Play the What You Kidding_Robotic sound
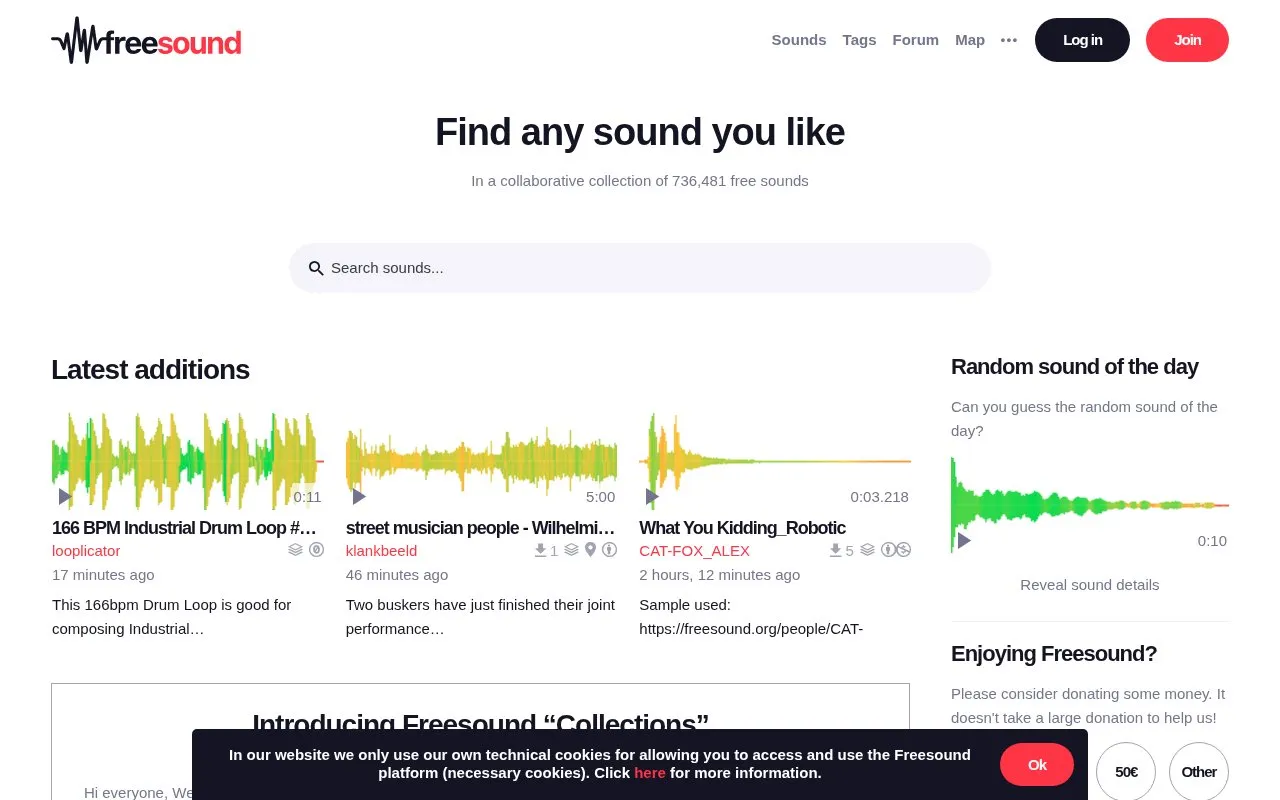This screenshot has width=1280, height=800. click(652, 496)
